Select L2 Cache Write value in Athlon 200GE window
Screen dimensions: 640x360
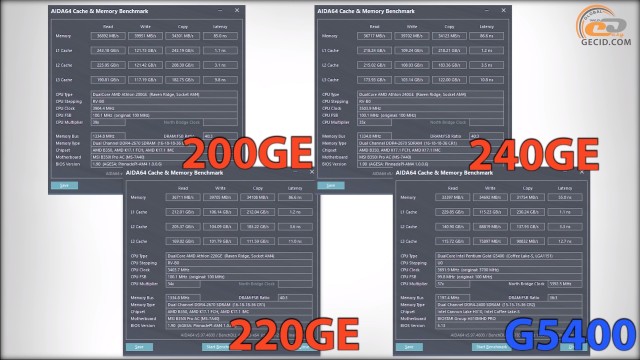pos(145,65)
